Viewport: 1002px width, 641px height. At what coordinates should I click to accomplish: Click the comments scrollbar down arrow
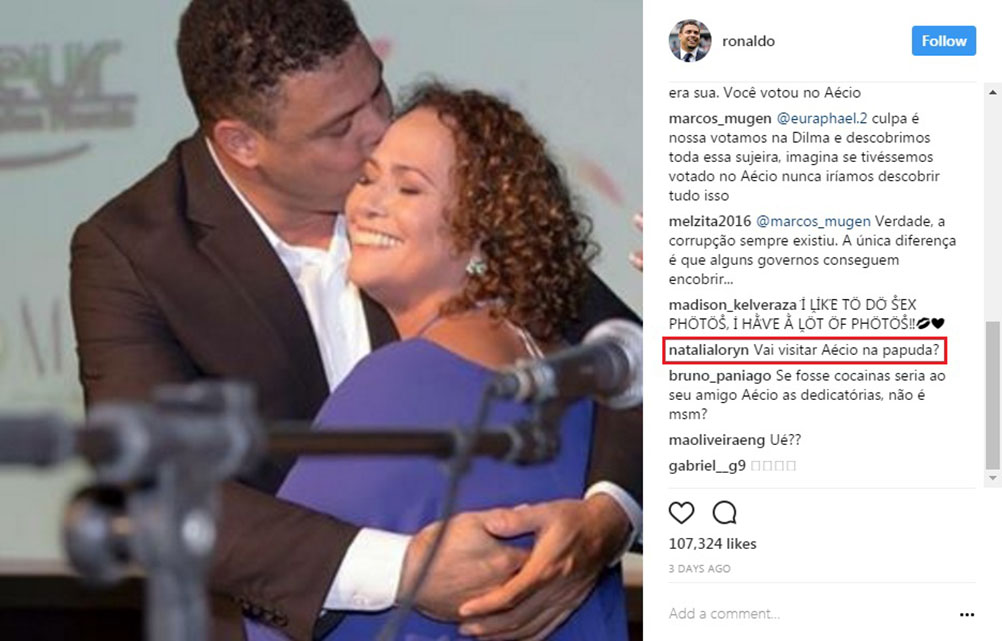(992, 478)
